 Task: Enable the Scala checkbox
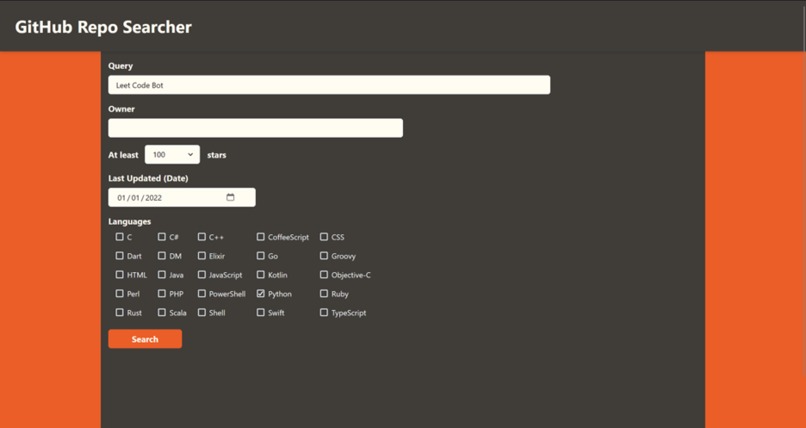(162, 312)
